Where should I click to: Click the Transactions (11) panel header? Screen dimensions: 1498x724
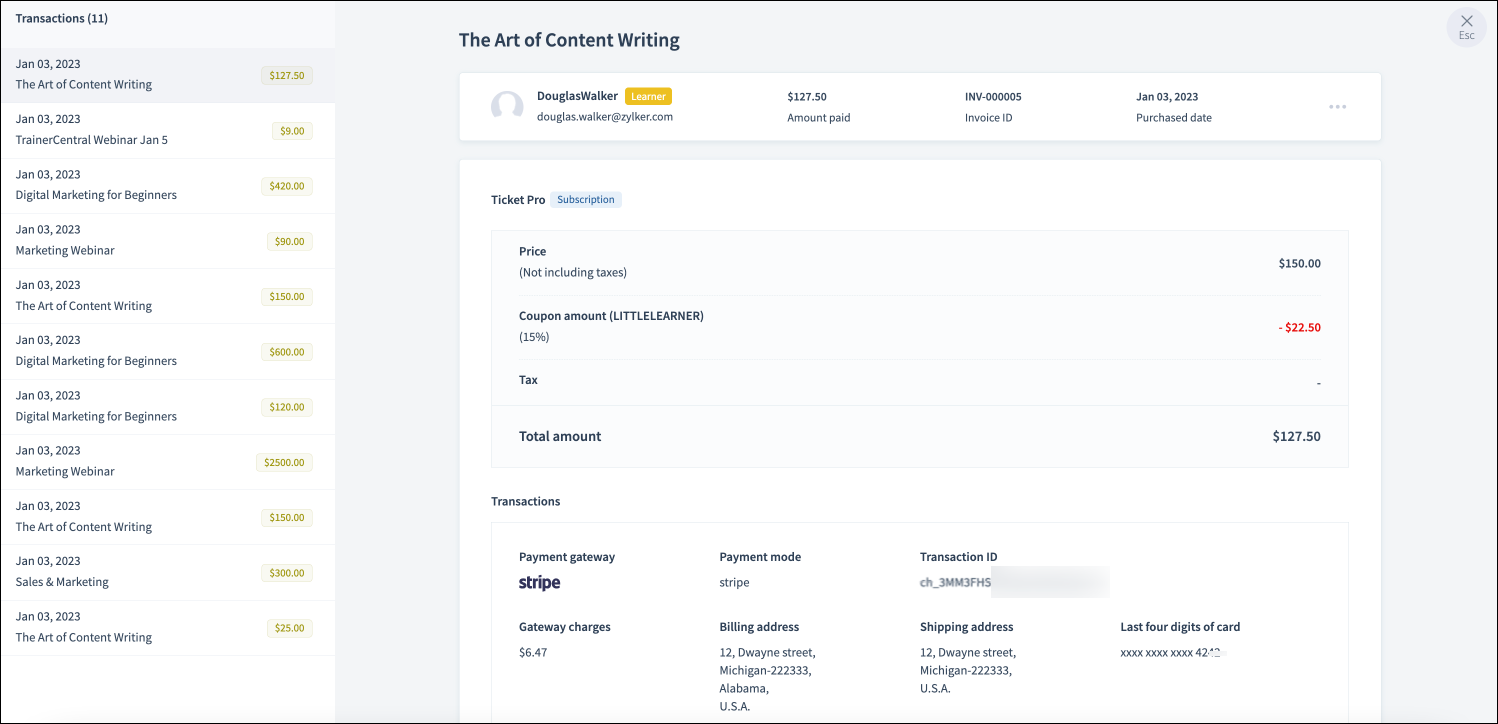coord(62,19)
